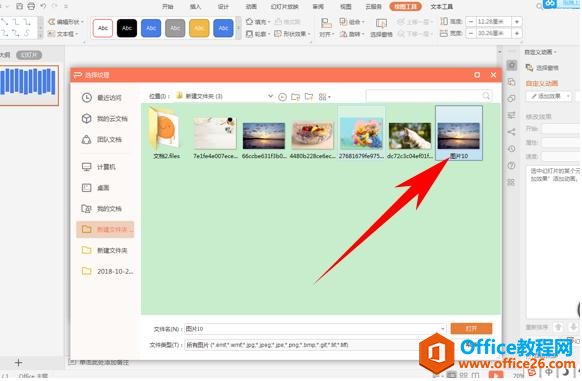Open the 文本框 text box dropdown
Viewport: 582px width, 381px height.
tap(63, 34)
